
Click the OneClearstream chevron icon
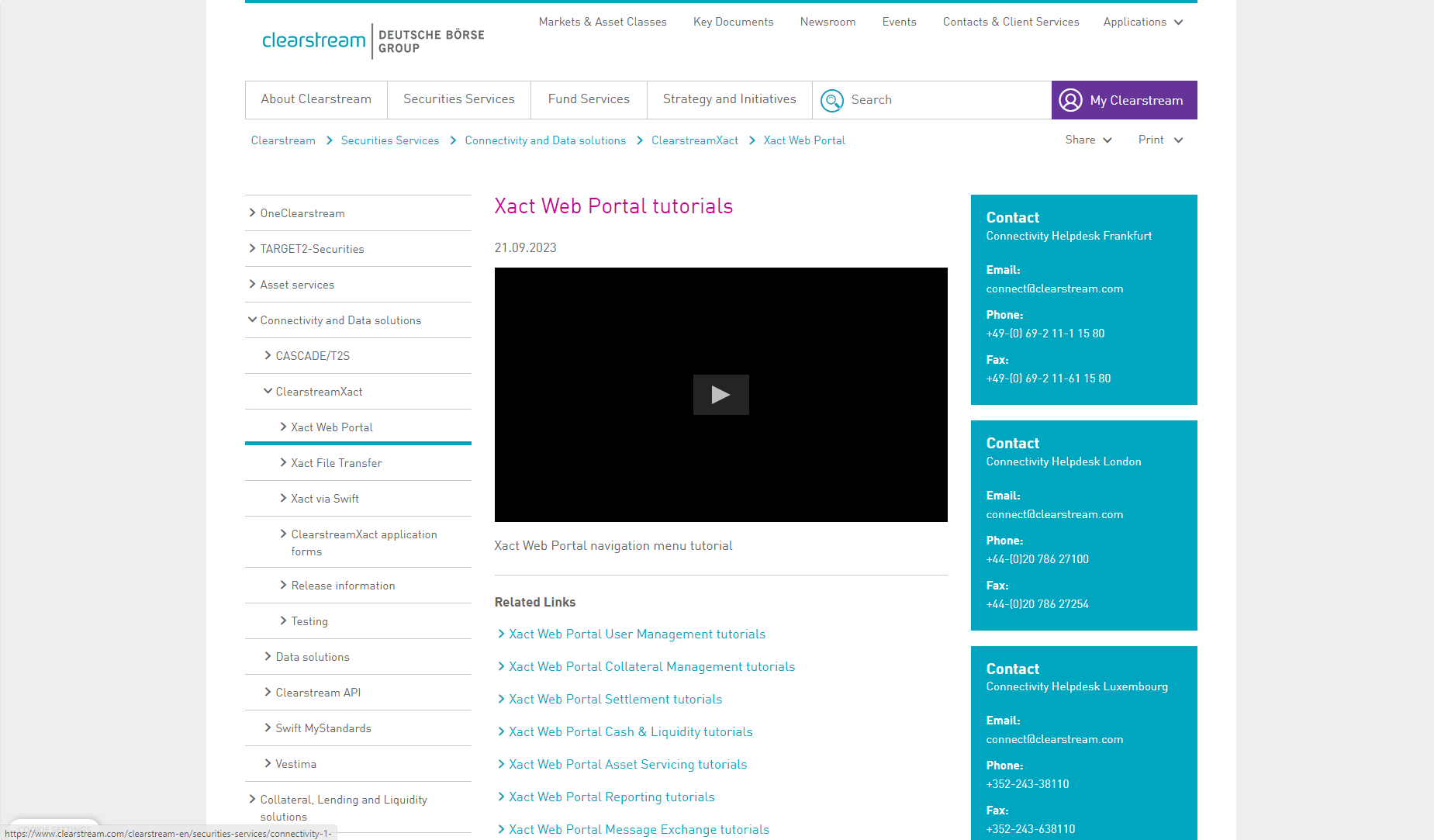253,212
